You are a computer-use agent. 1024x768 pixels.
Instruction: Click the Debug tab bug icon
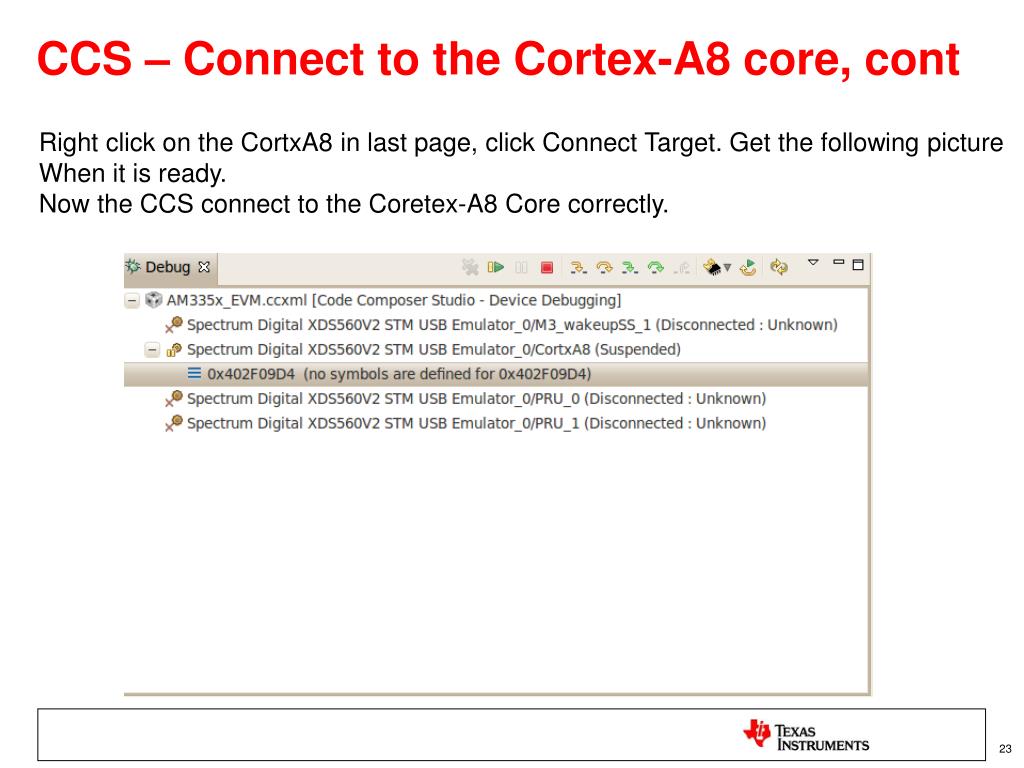tap(133, 266)
